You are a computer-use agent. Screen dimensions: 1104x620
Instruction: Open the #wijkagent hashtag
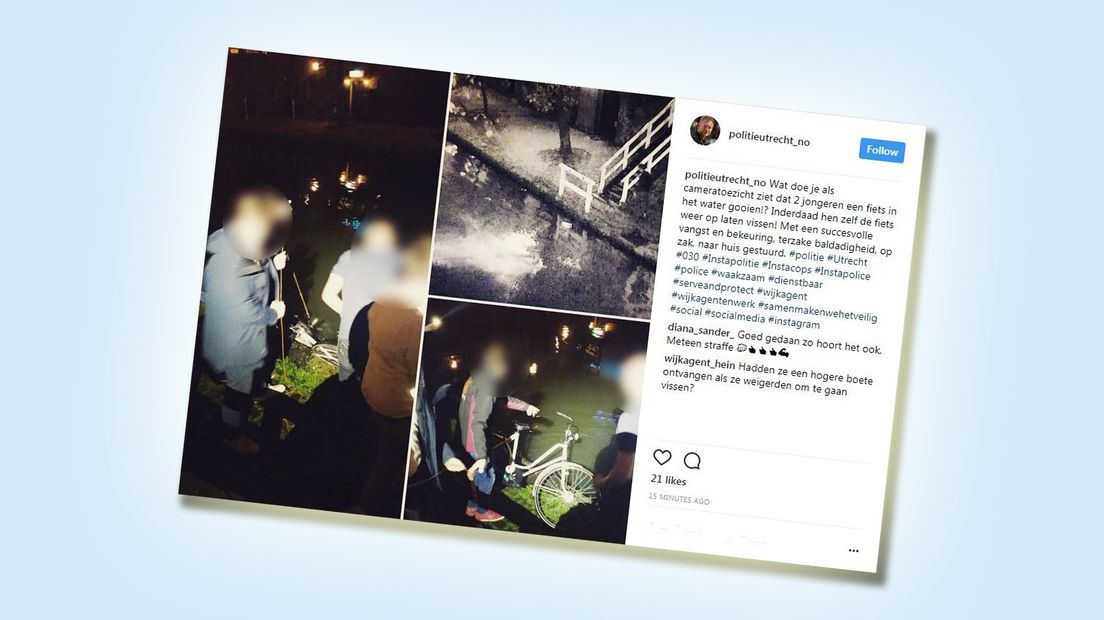pyautogui.click(x=781, y=293)
